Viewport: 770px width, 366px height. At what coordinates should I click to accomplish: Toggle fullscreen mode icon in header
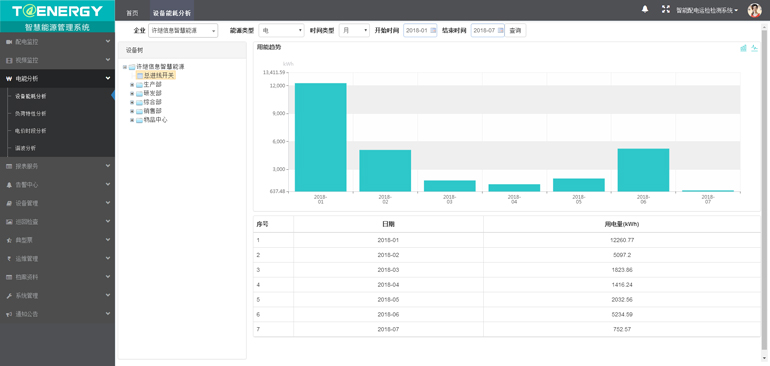(665, 9)
